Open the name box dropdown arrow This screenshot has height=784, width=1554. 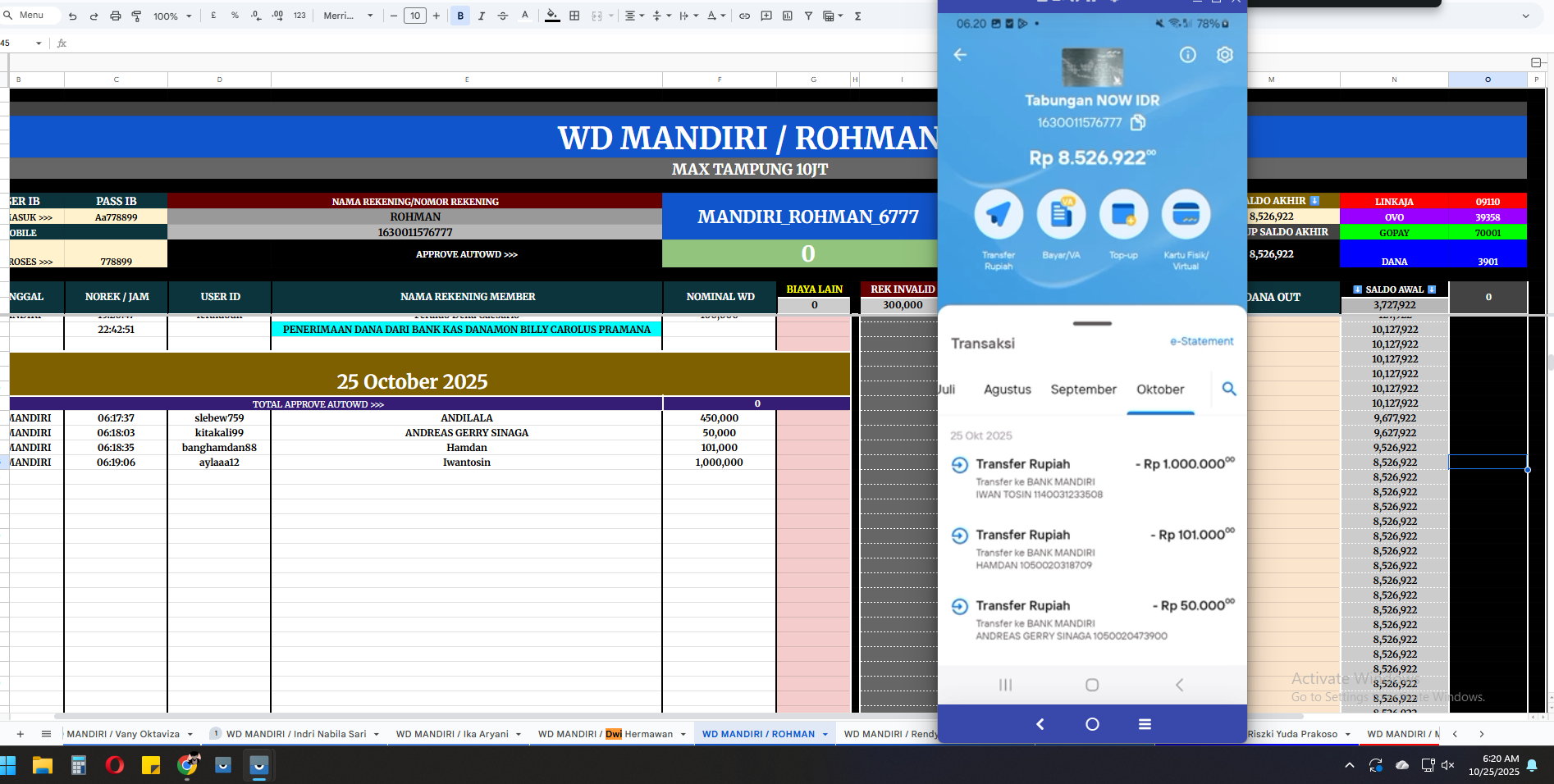[39, 43]
